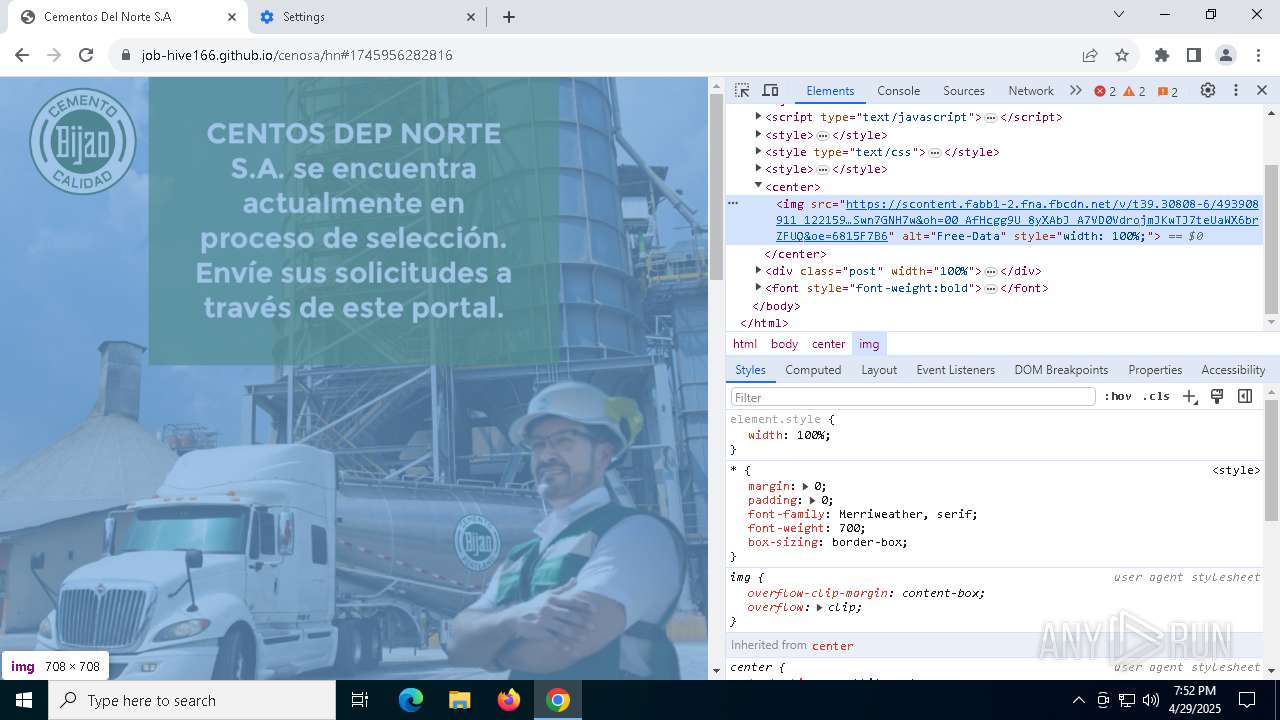The width and height of the screenshot is (1280, 720).
Task: Toggle the device toolbar icon
Action: pos(770,90)
